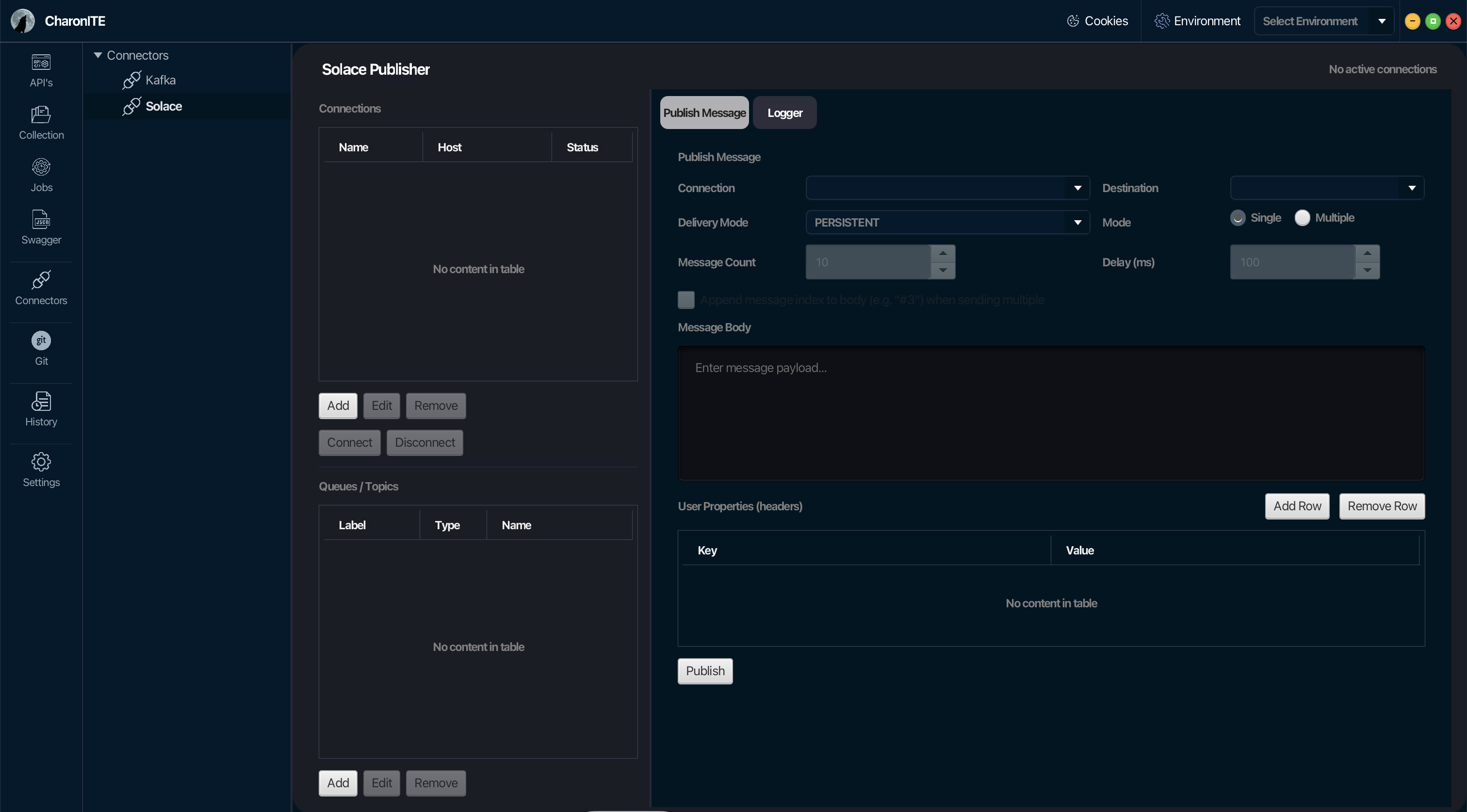Maximize the window with green button
The height and width of the screenshot is (812, 1467).
[x=1433, y=21]
